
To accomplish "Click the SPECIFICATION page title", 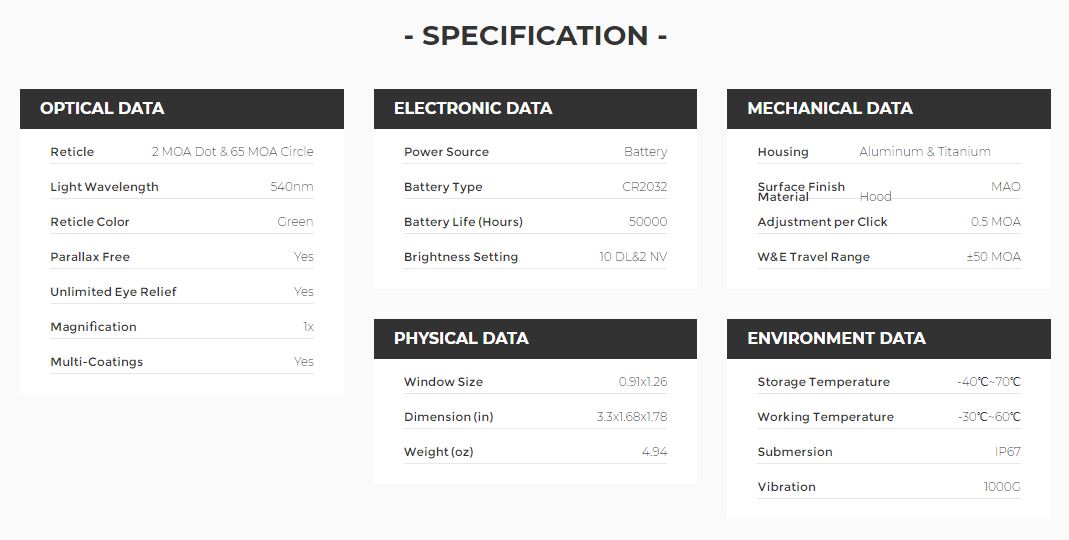I will (535, 35).
